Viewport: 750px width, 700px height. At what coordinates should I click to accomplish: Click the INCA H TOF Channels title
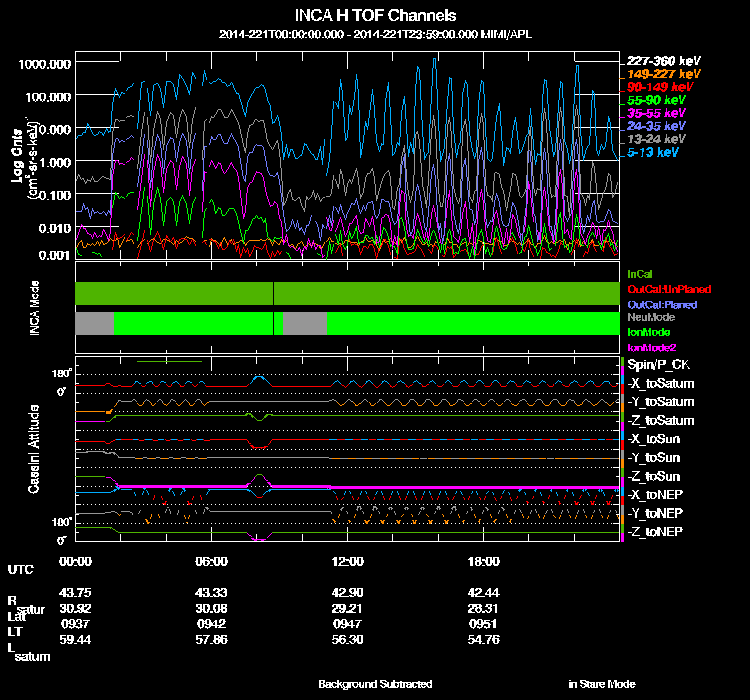375,16
